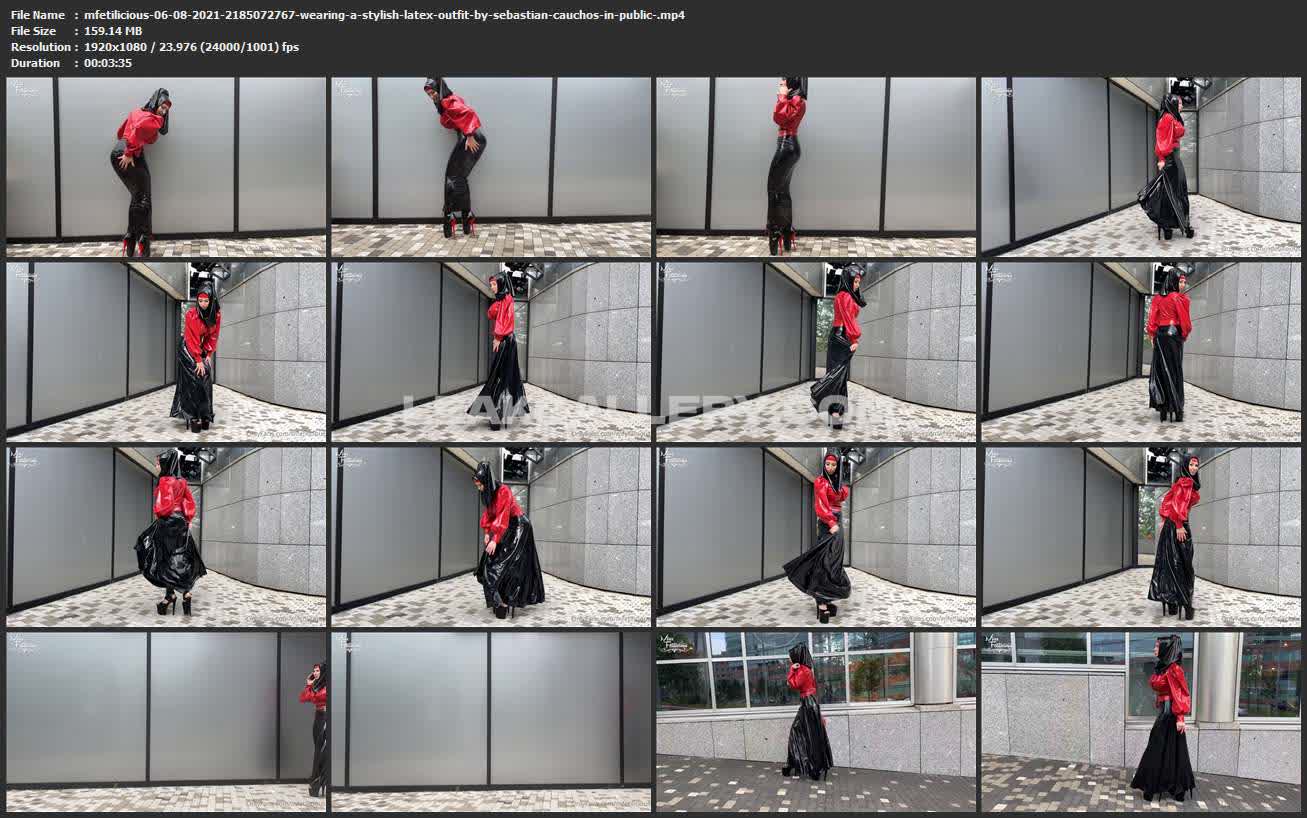The width and height of the screenshot is (1307, 818).
Task: Click the last thumbnail in the top row
Action: (1141, 167)
